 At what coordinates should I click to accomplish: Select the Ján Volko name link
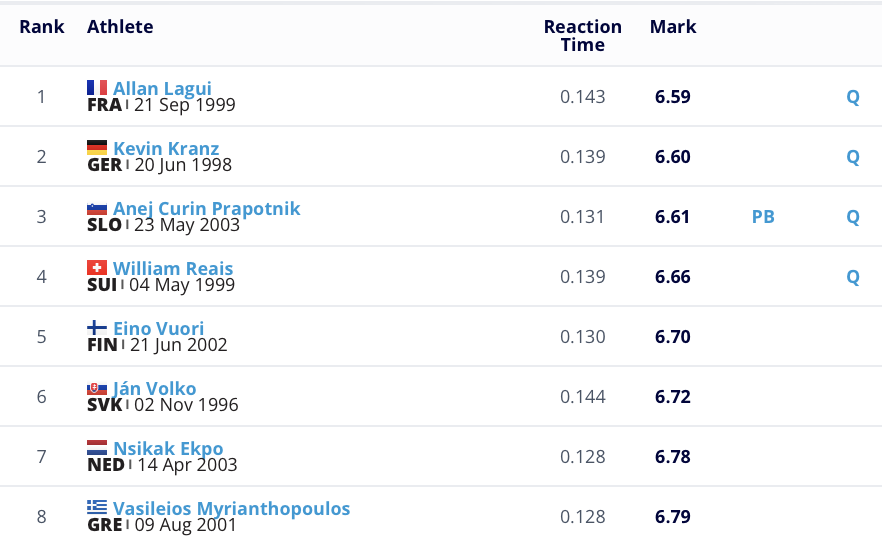coord(154,388)
